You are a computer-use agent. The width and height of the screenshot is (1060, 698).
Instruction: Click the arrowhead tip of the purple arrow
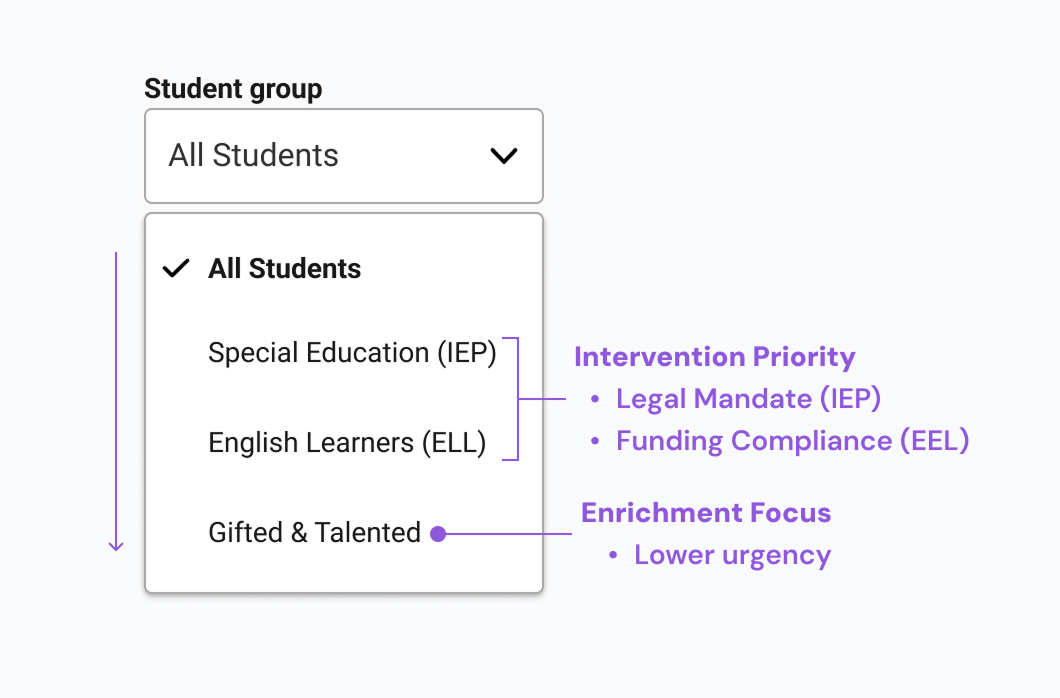point(116,548)
